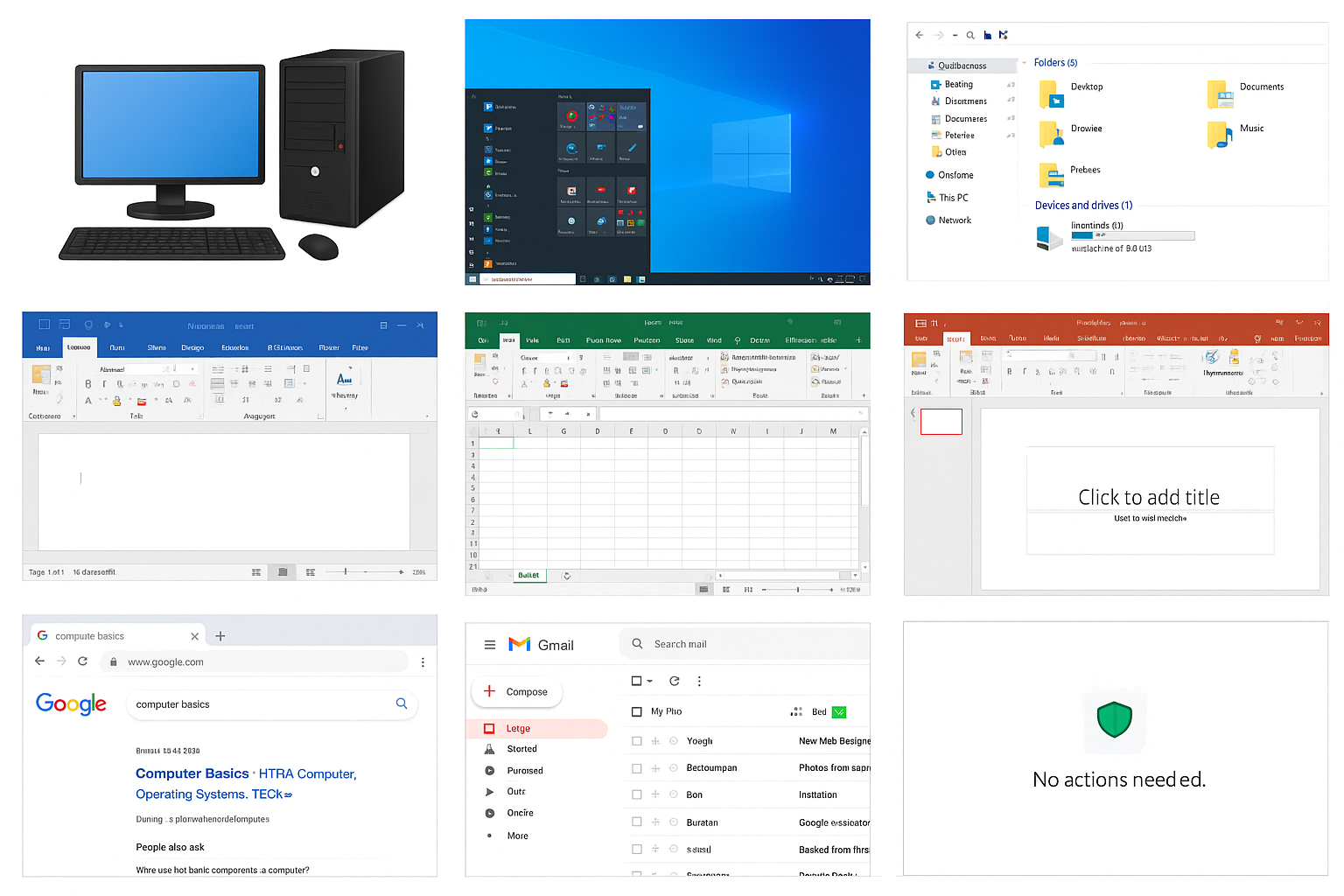Click the zoom slider in Word status bar
Viewport: 1344px width, 896px height.
(x=346, y=571)
